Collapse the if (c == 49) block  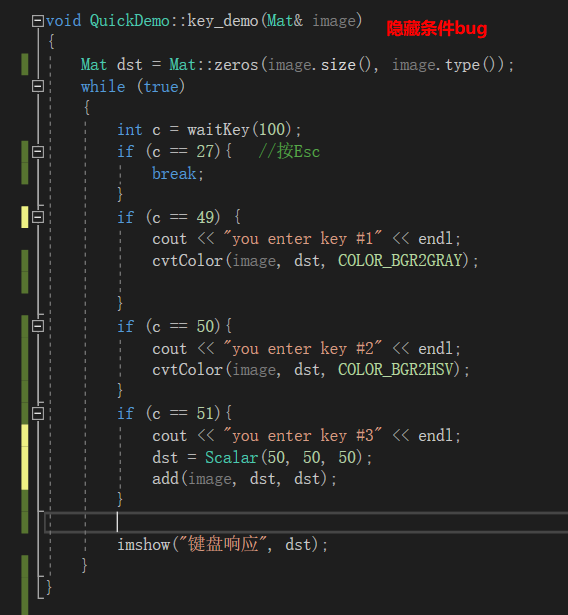(38, 217)
